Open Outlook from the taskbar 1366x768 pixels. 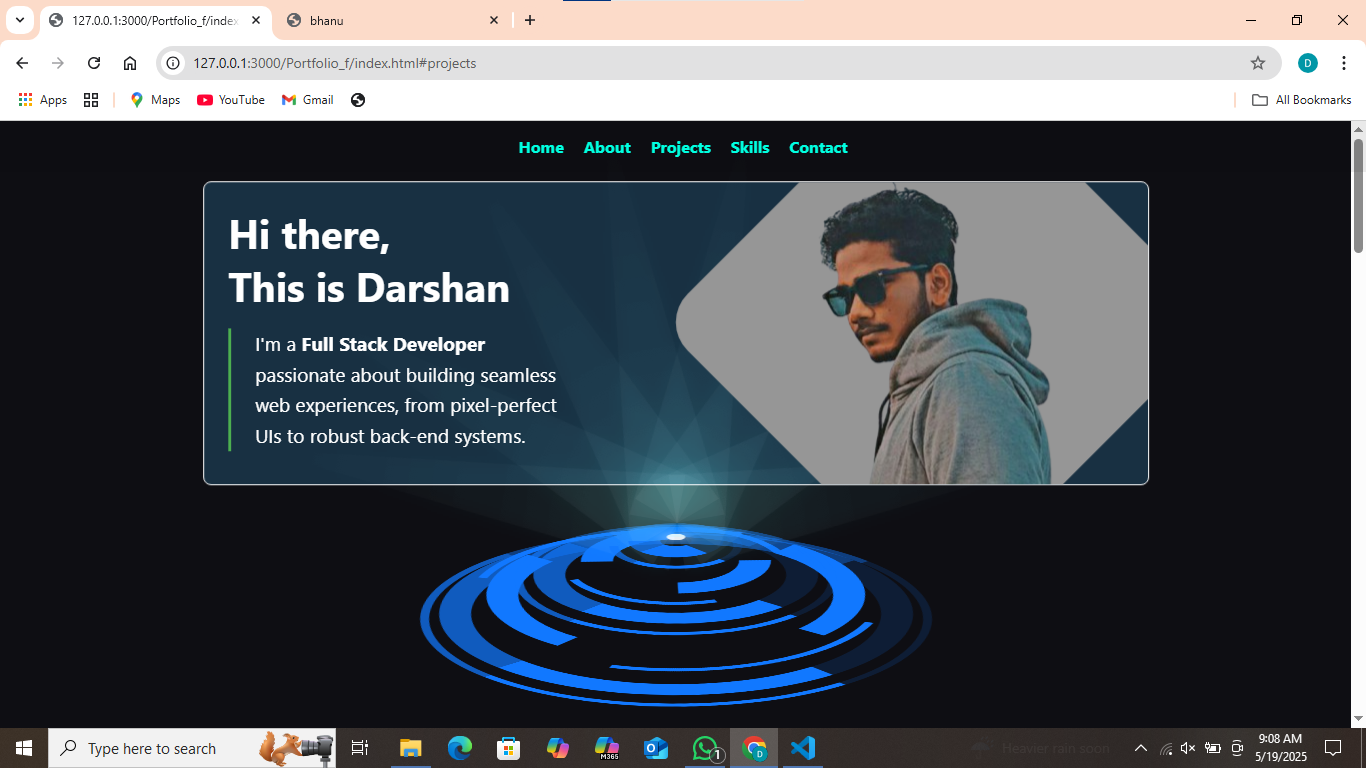pyautogui.click(x=656, y=748)
